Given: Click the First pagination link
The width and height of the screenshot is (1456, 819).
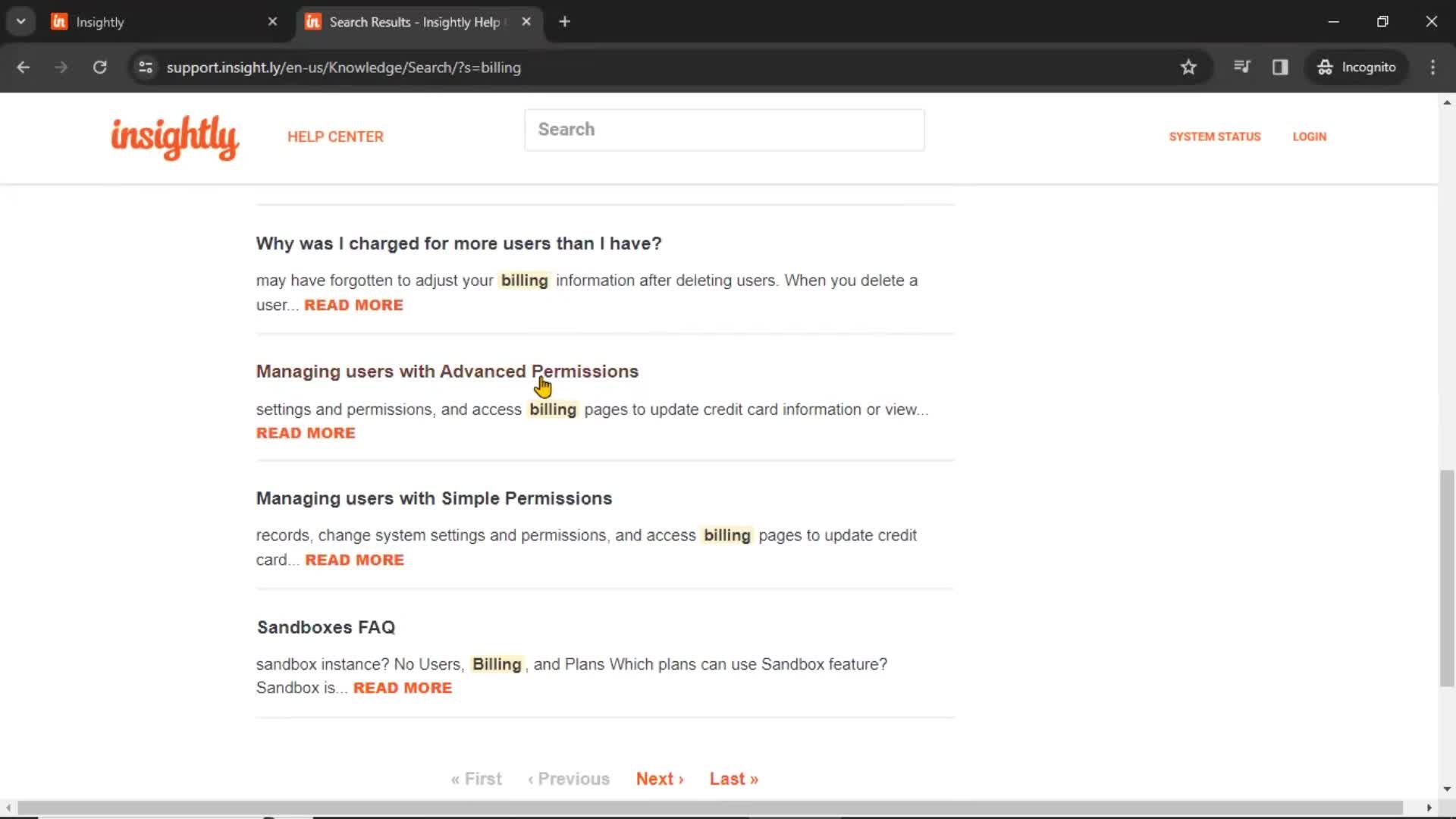Looking at the screenshot, I should [476, 779].
